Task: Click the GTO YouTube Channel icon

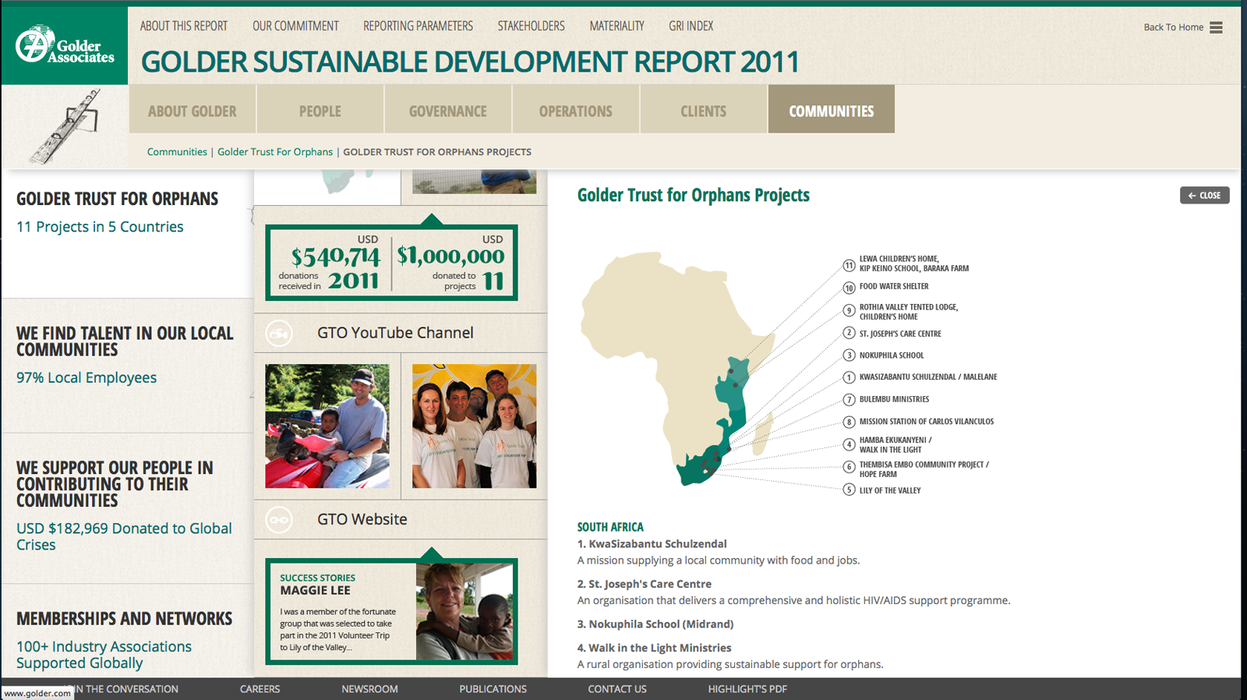Action: 279,333
